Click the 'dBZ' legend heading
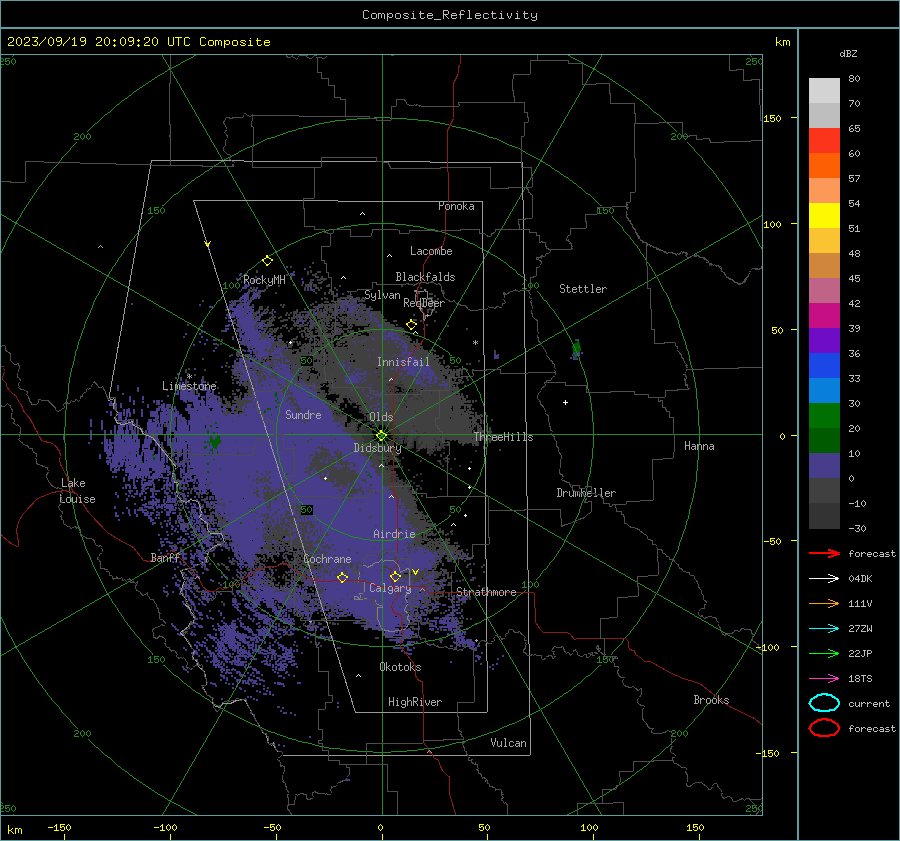The width and height of the screenshot is (900, 841). [x=848, y=53]
